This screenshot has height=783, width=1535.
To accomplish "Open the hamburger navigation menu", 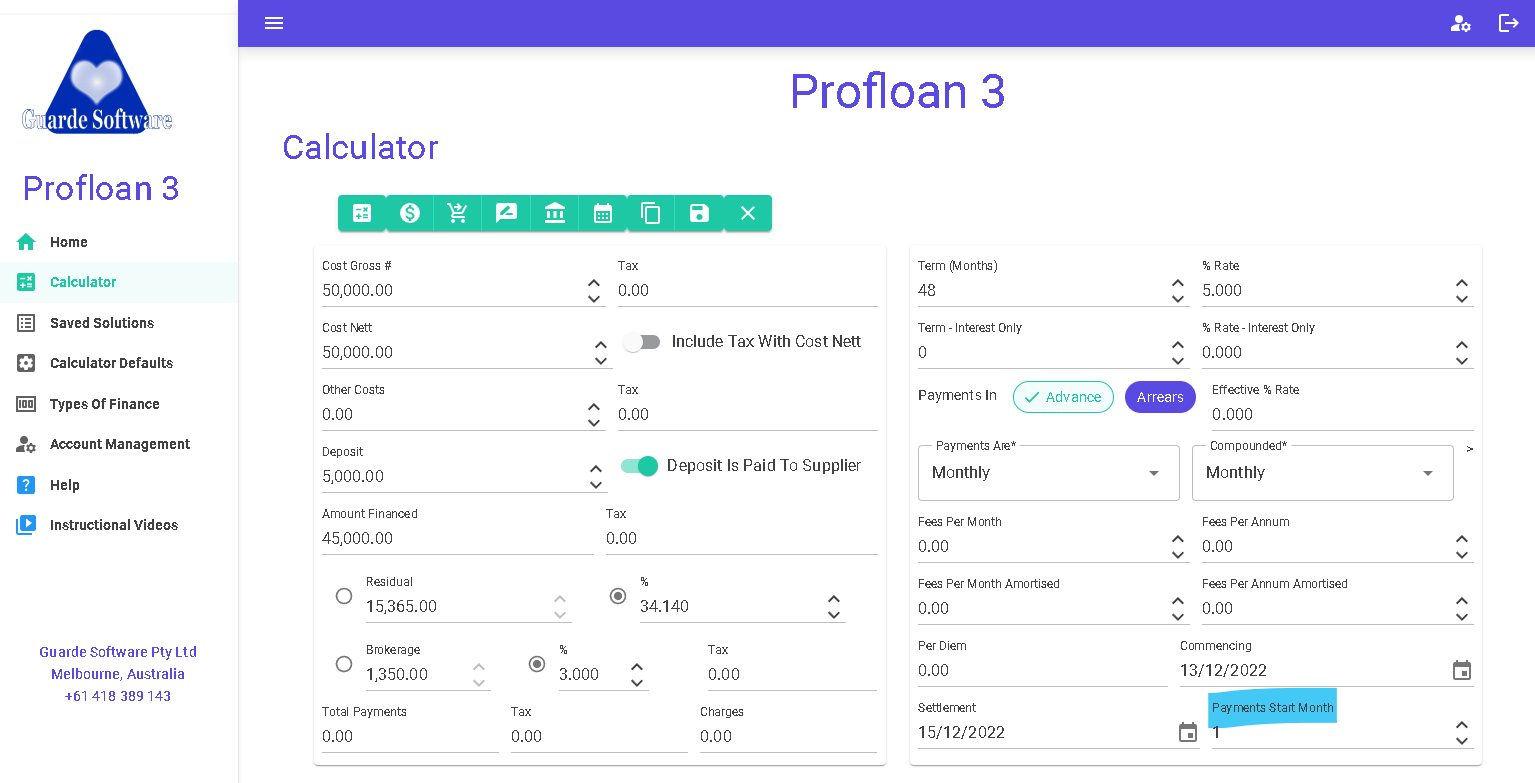I will pyautogui.click(x=274, y=23).
